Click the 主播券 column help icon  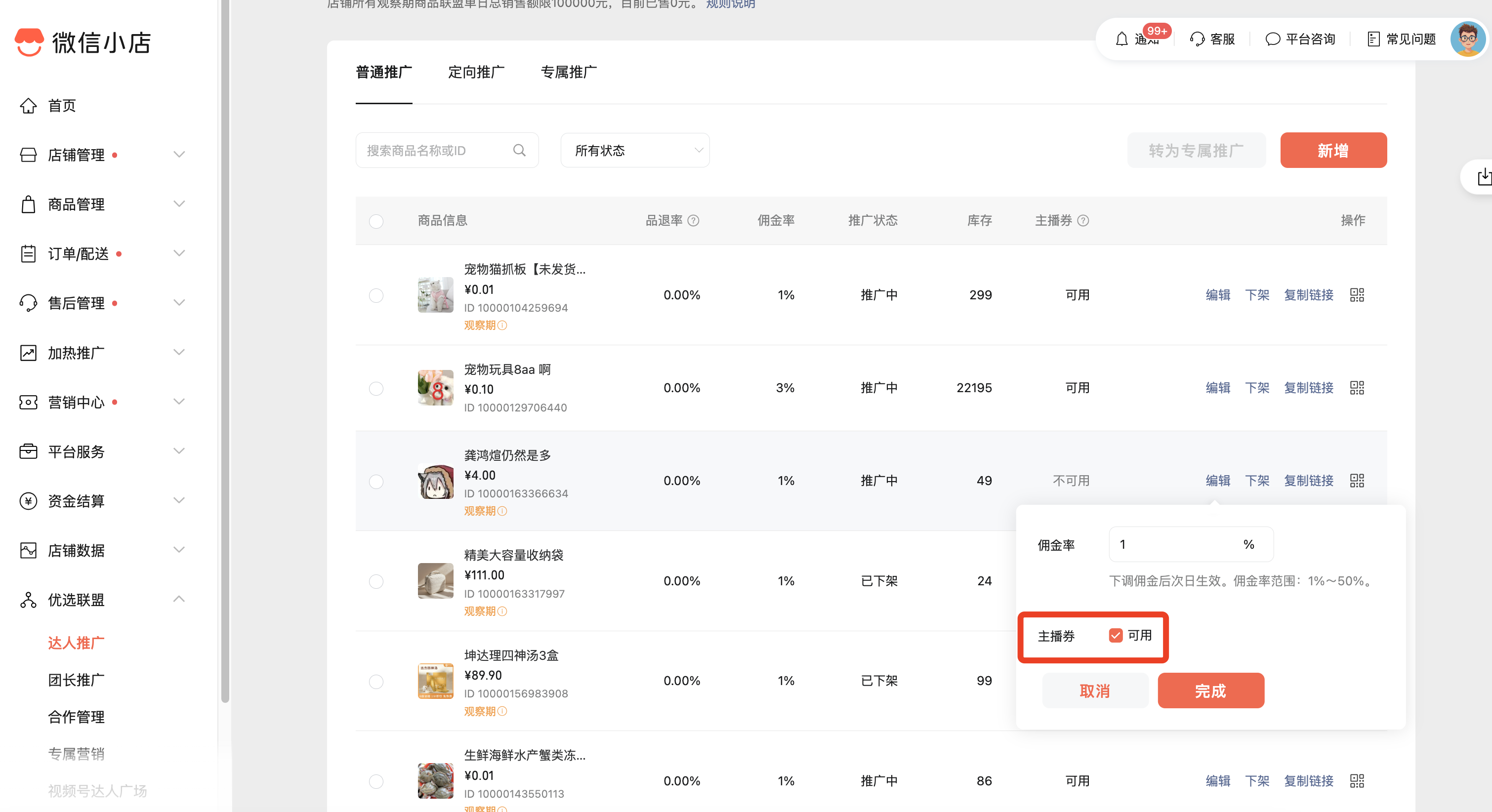click(x=1082, y=221)
